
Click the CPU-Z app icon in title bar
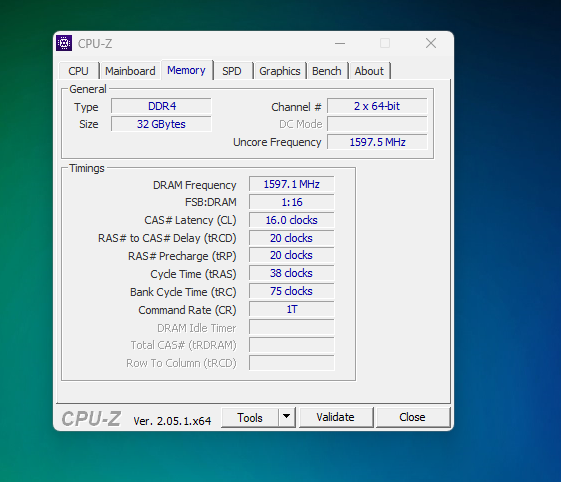tap(64, 43)
